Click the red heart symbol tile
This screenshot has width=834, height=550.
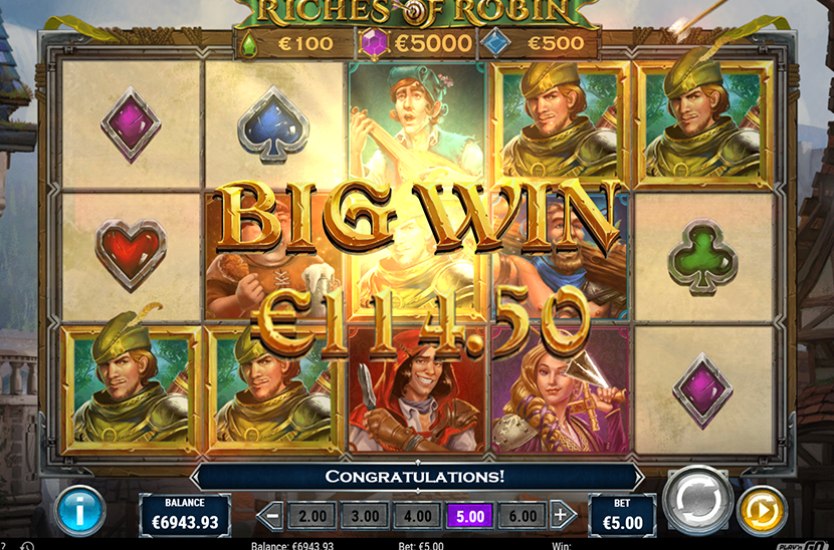(x=131, y=256)
